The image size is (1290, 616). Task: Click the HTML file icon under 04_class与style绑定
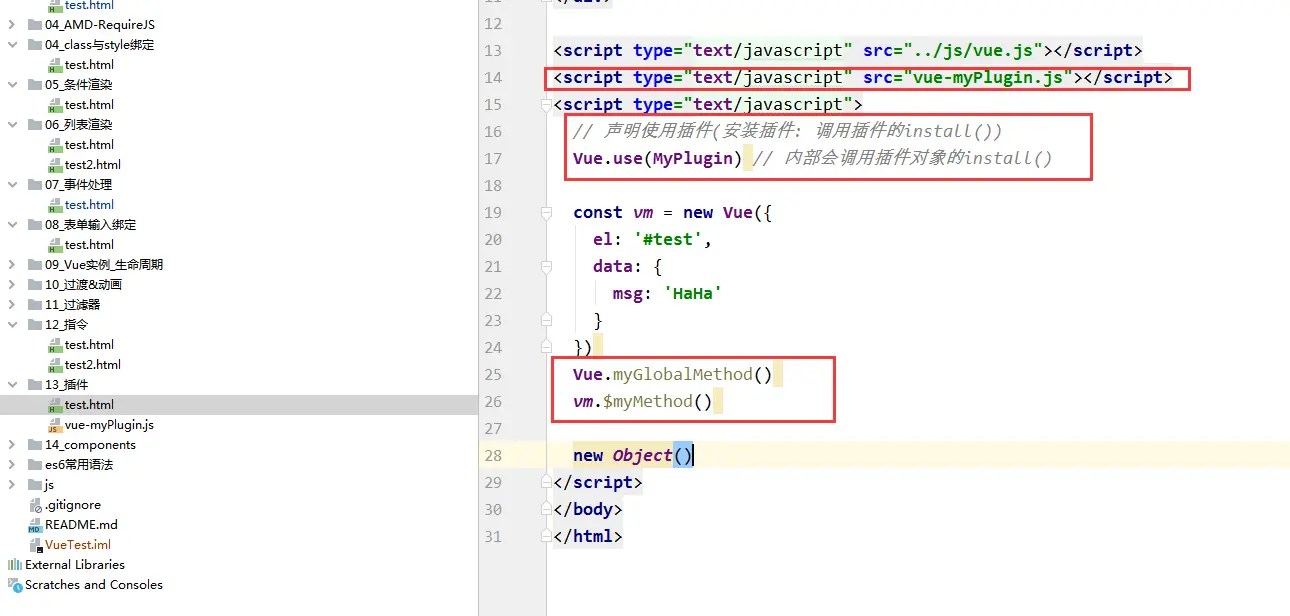tap(55, 65)
